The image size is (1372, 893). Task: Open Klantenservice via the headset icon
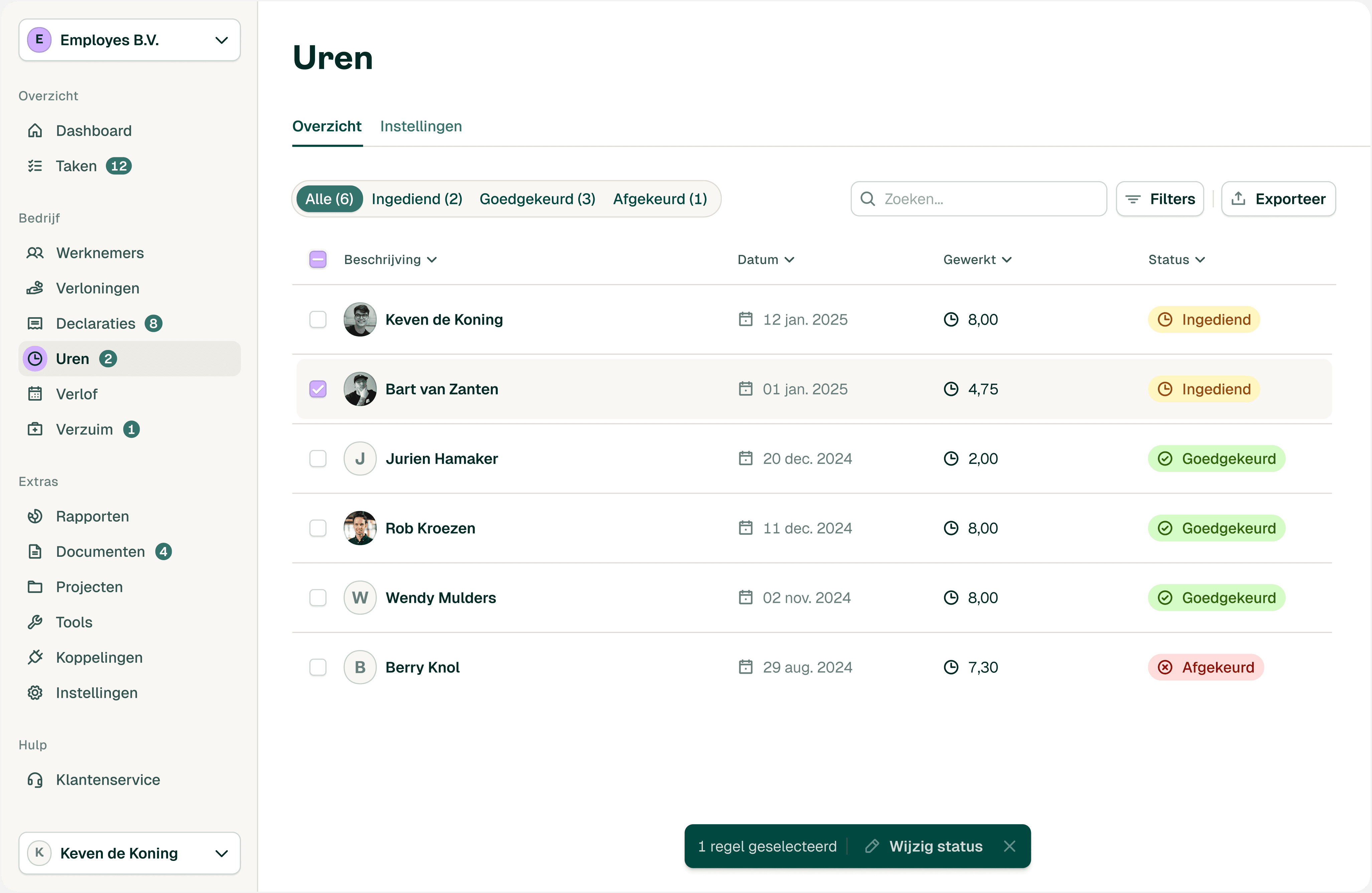[35, 780]
